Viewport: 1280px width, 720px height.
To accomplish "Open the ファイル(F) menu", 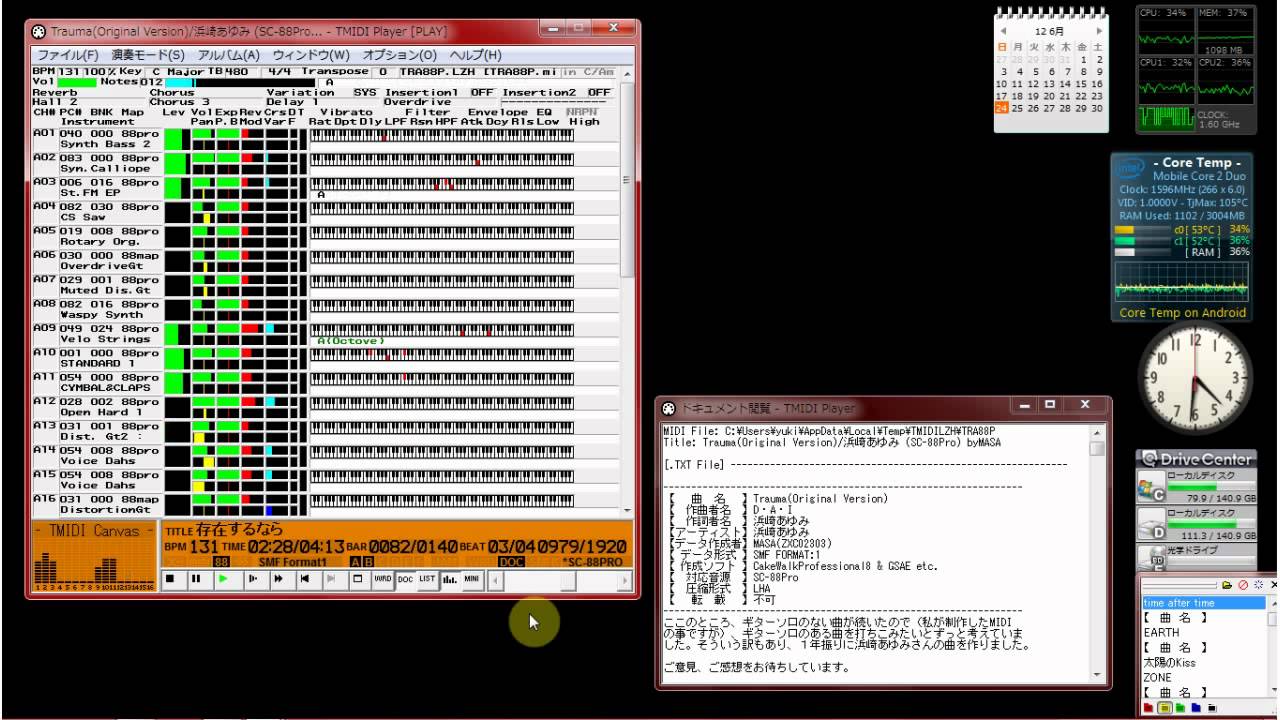I will [x=68, y=55].
